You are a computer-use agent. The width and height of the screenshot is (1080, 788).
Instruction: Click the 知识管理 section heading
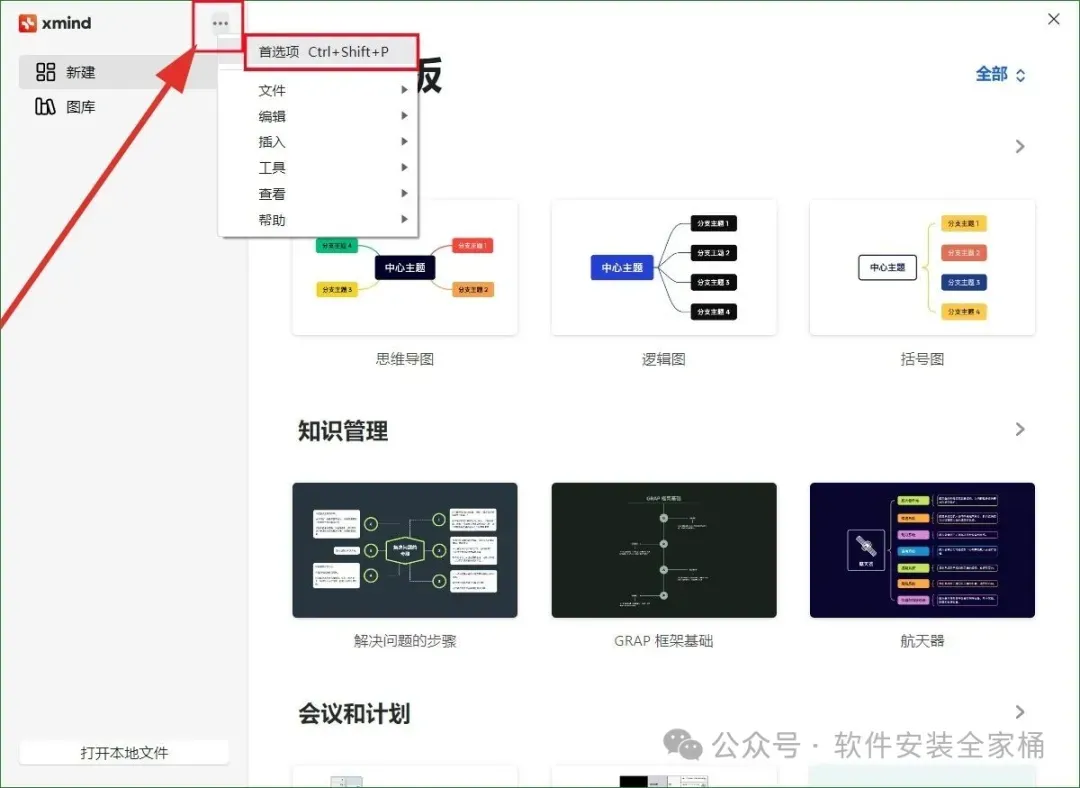[343, 431]
